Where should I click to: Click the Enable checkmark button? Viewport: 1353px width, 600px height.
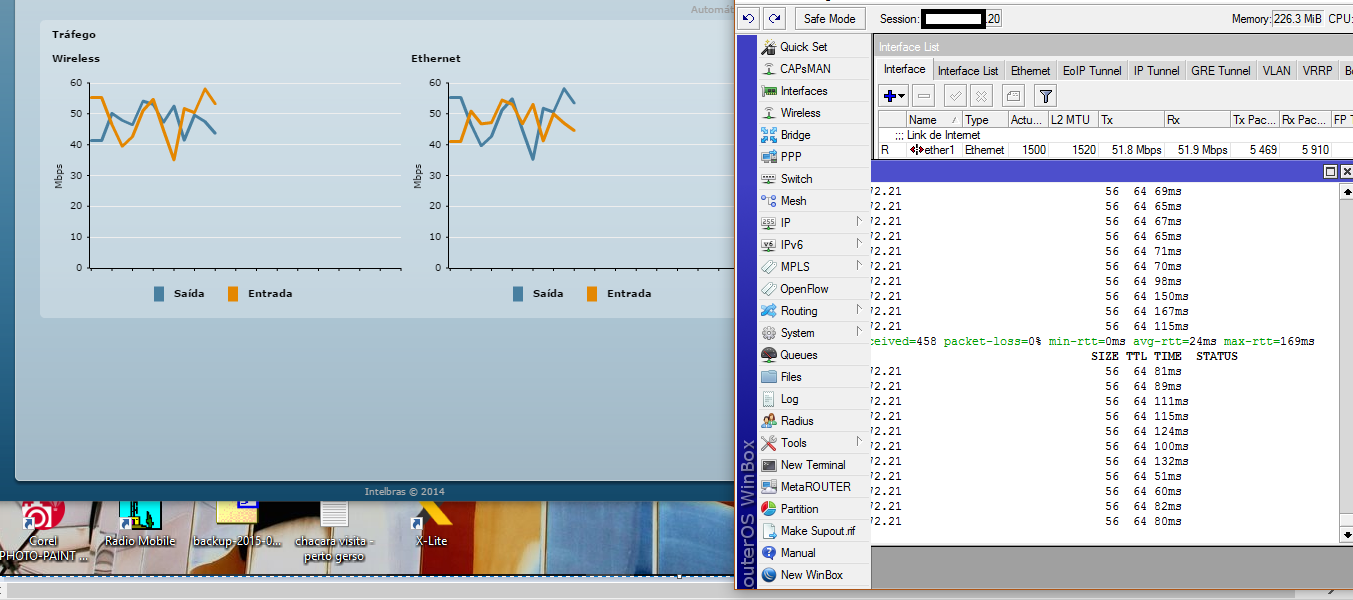955,96
